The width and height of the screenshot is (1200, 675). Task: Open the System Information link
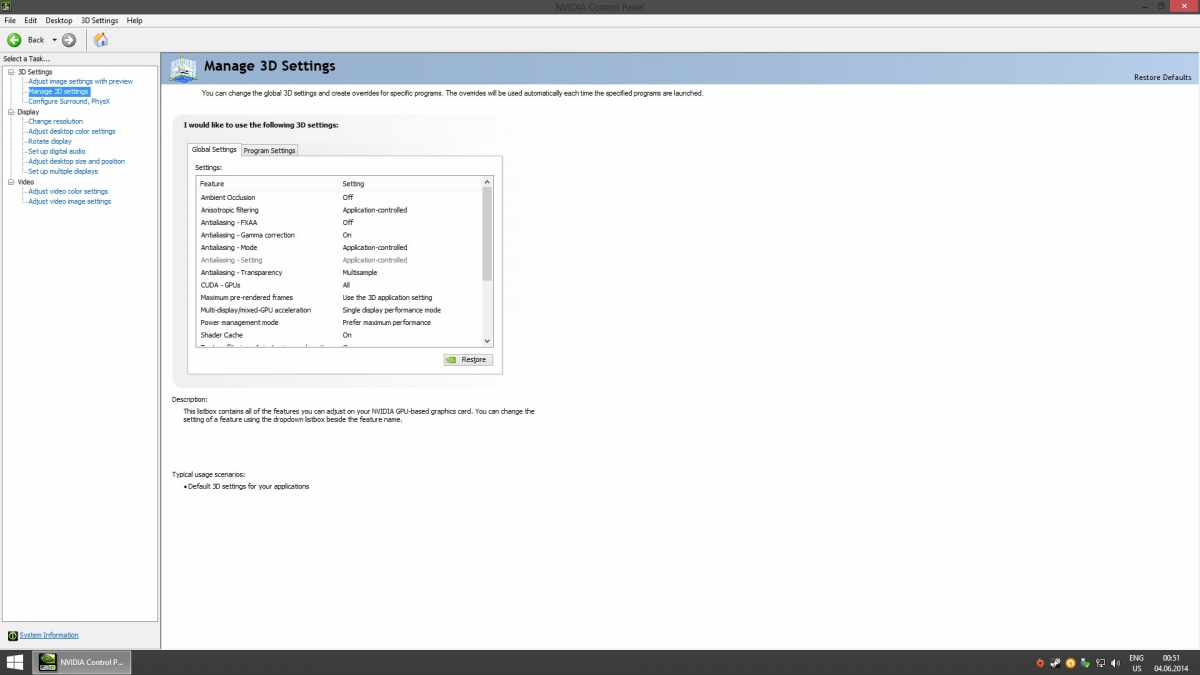point(49,635)
